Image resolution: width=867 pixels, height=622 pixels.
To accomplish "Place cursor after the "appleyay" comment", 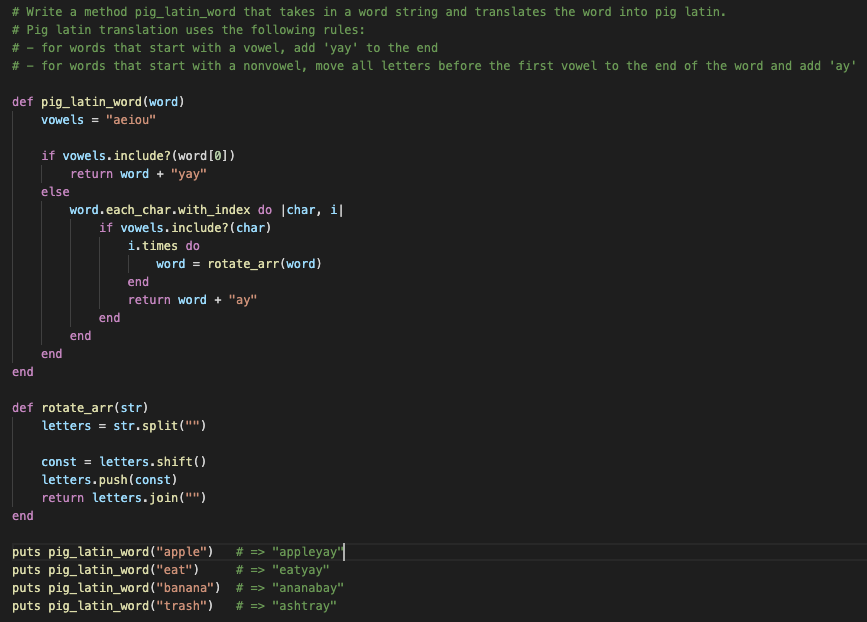I will point(344,552).
